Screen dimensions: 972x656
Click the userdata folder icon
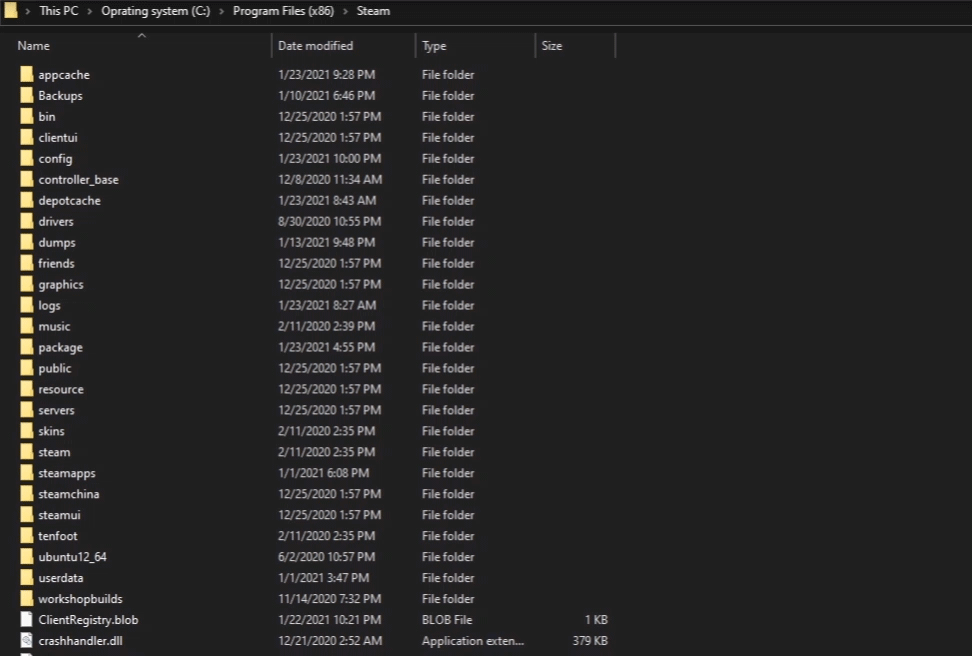[x=26, y=578]
